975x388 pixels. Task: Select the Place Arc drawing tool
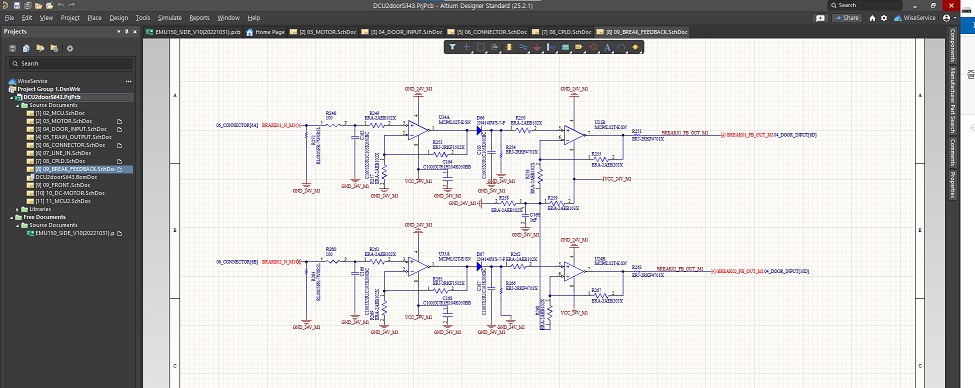coord(621,47)
